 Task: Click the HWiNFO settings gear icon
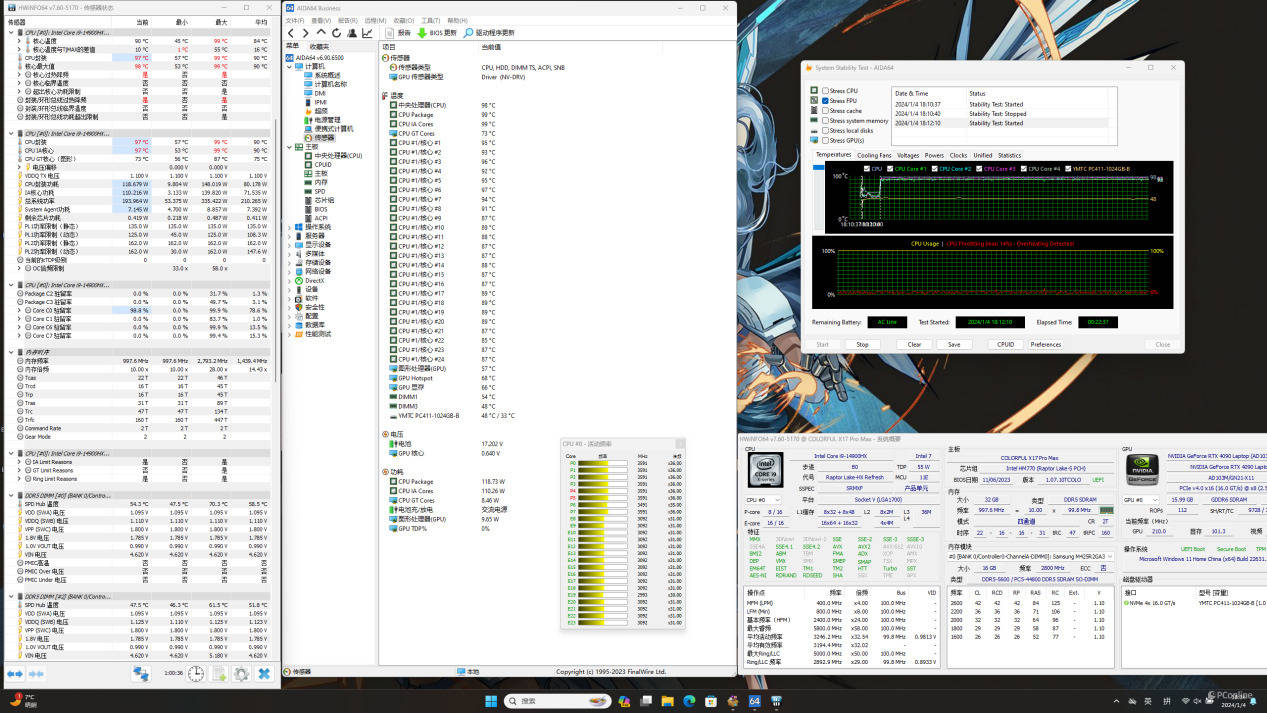[241, 674]
